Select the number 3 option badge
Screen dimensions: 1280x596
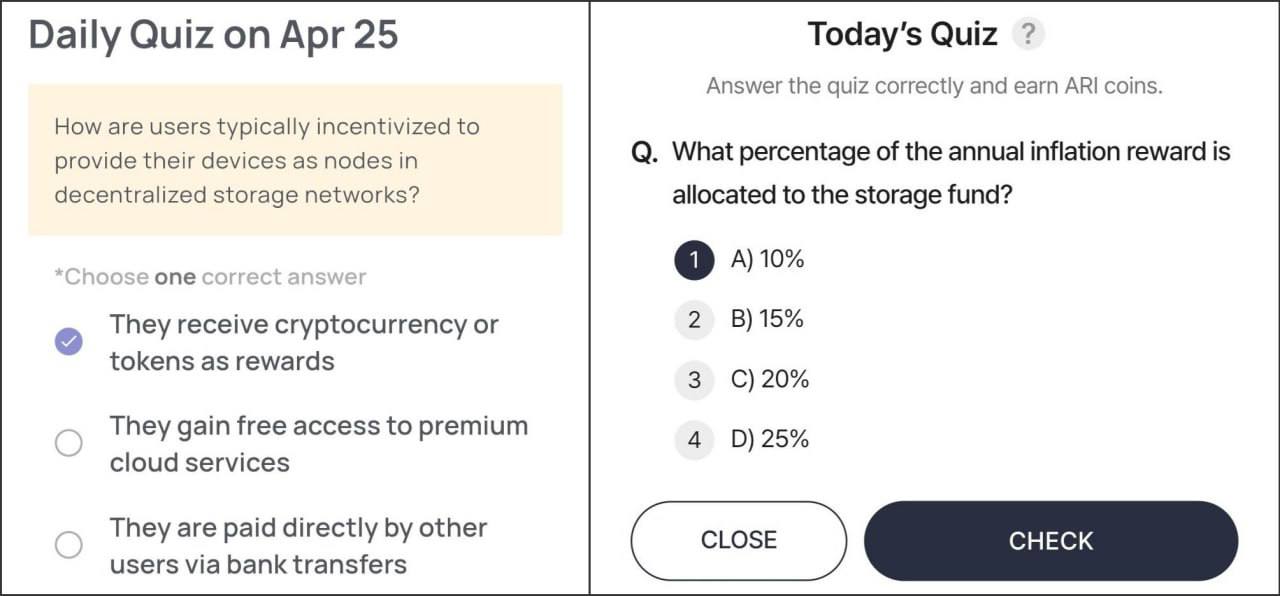[x=694, y=380]
